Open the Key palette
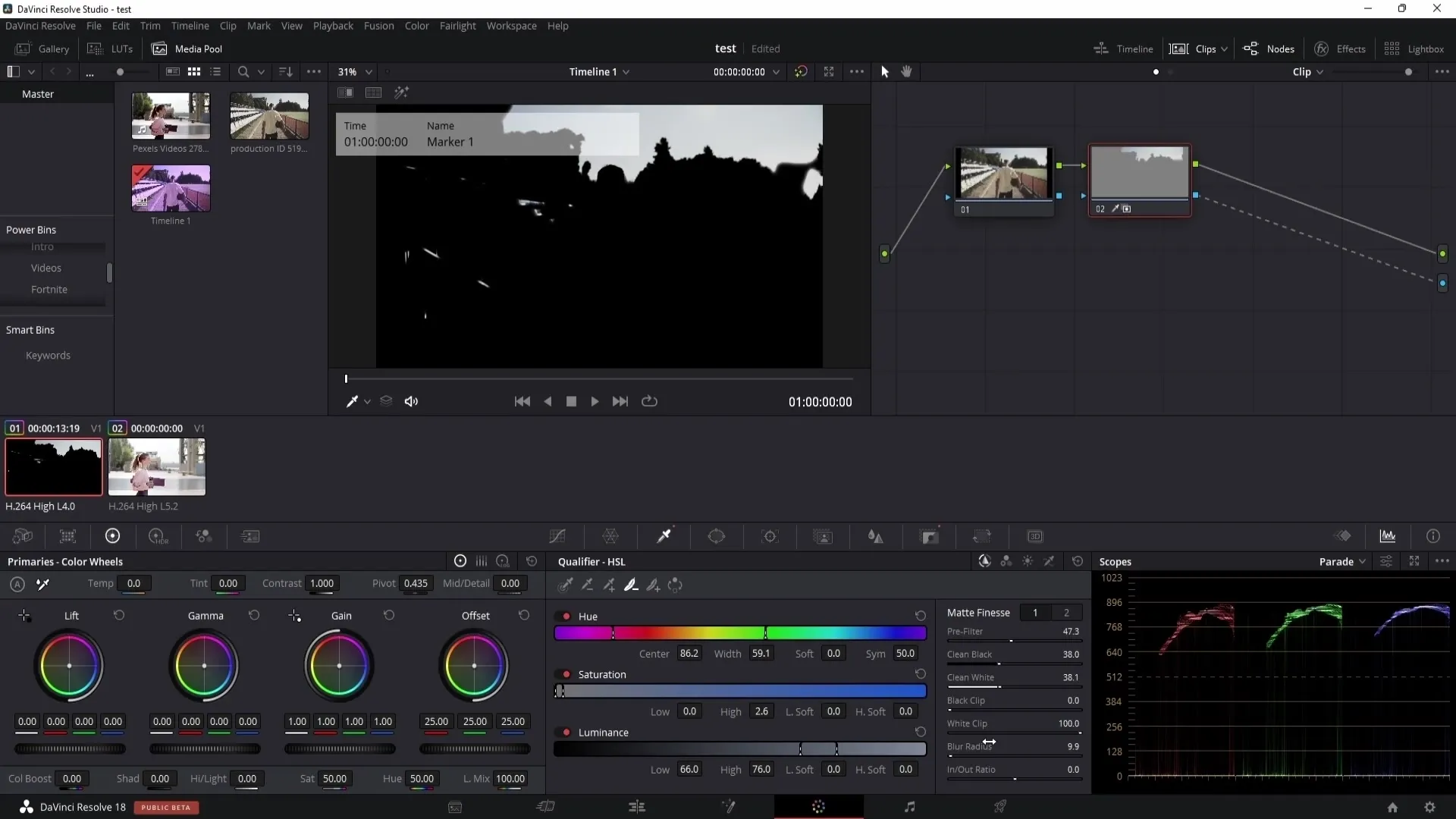This screenshot has width=1456, height=819. [930, 536]
